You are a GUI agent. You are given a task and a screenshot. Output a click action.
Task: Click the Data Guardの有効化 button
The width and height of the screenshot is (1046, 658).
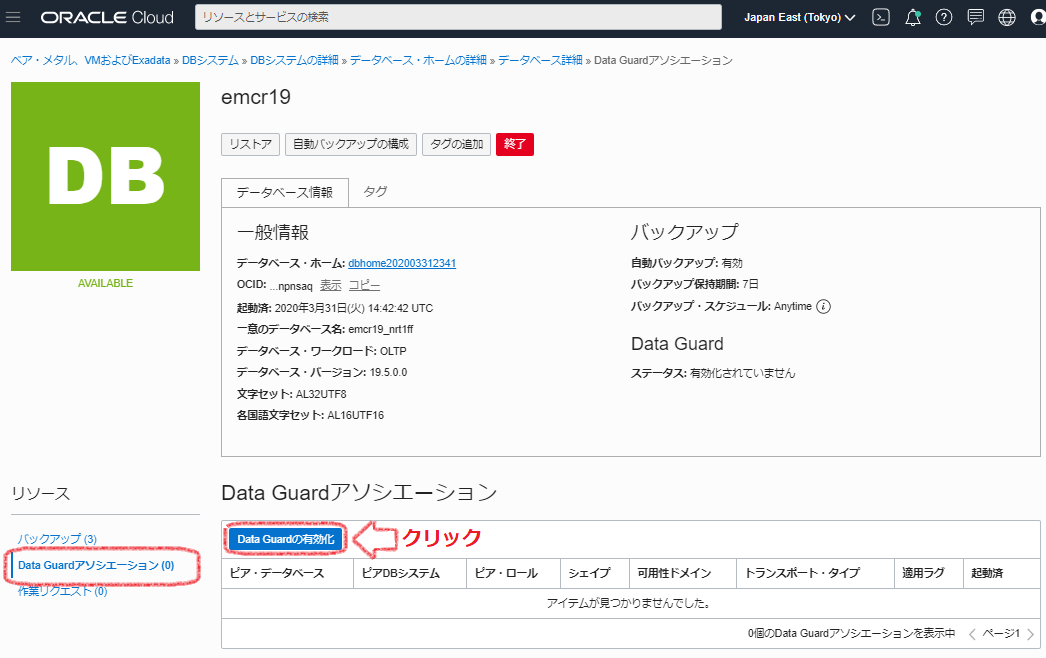pyautogui.click(x=286, y=539)
